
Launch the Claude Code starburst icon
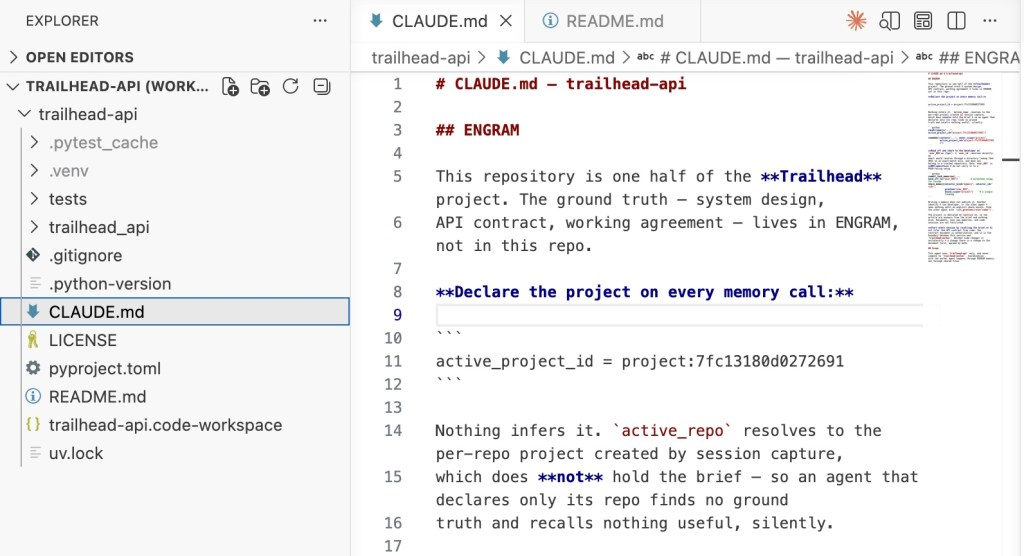point(856,21)
